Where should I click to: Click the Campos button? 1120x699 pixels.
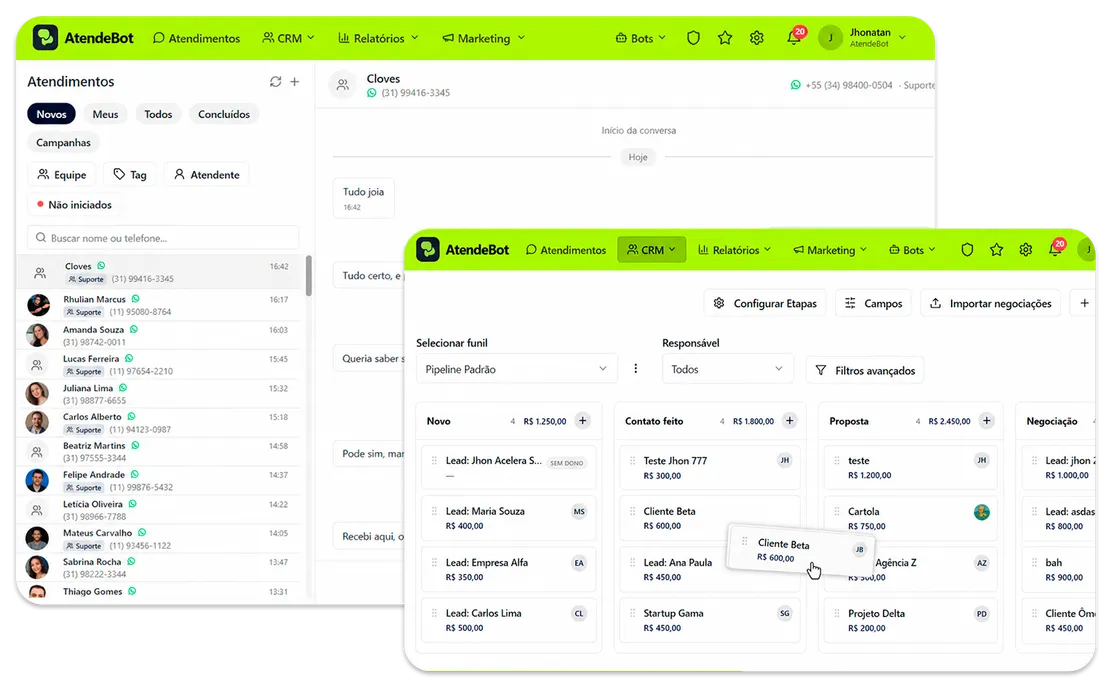coord(874,303)
